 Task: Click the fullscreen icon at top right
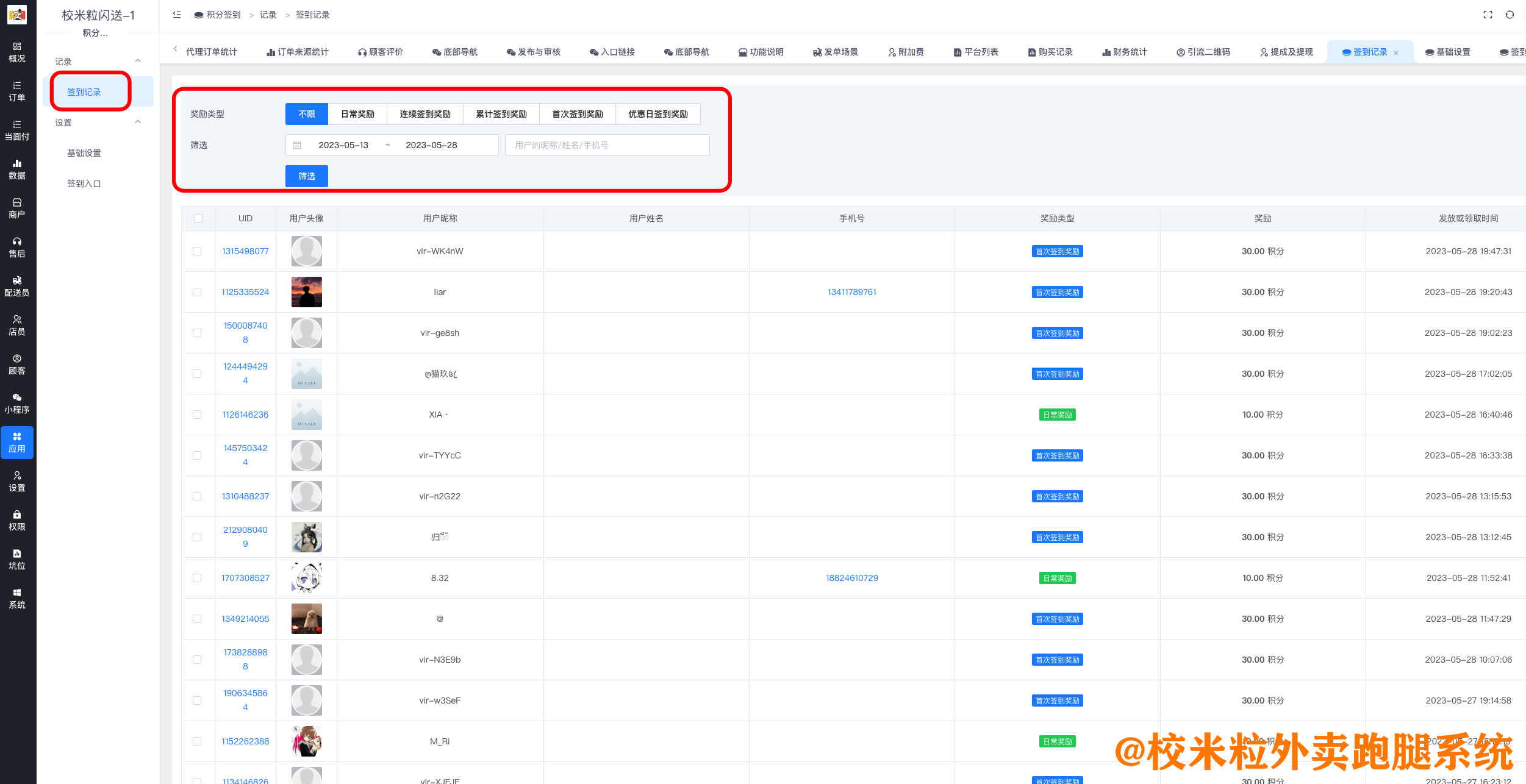pyautogui.click(x=1487, y=14)
